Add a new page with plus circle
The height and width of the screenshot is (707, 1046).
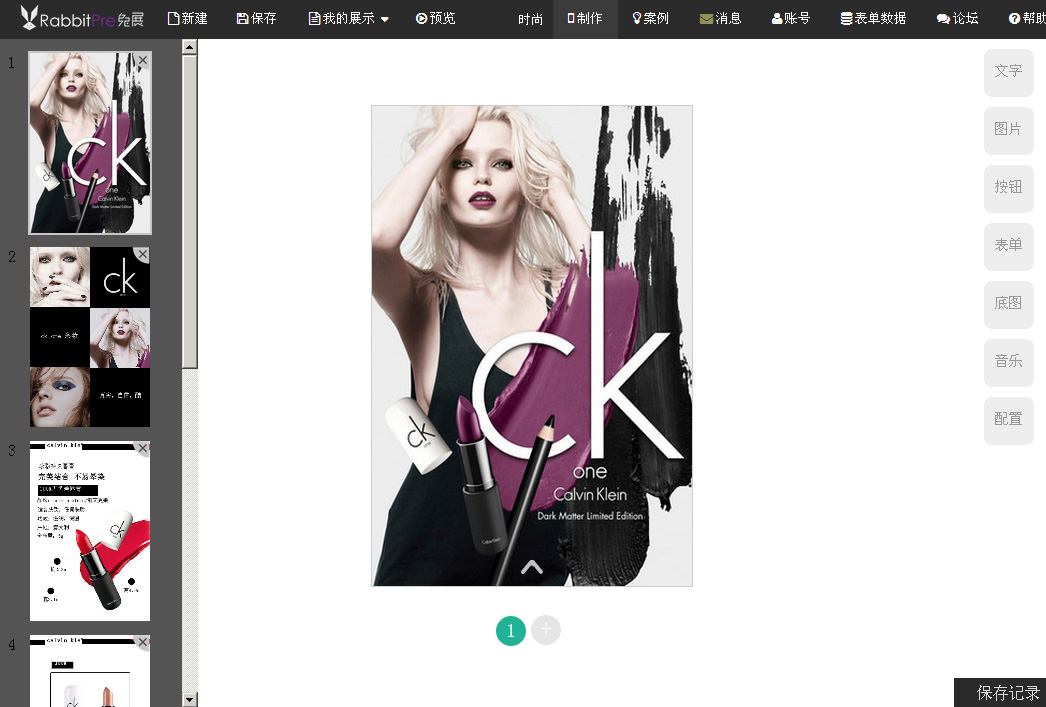(x=546, y=630)
